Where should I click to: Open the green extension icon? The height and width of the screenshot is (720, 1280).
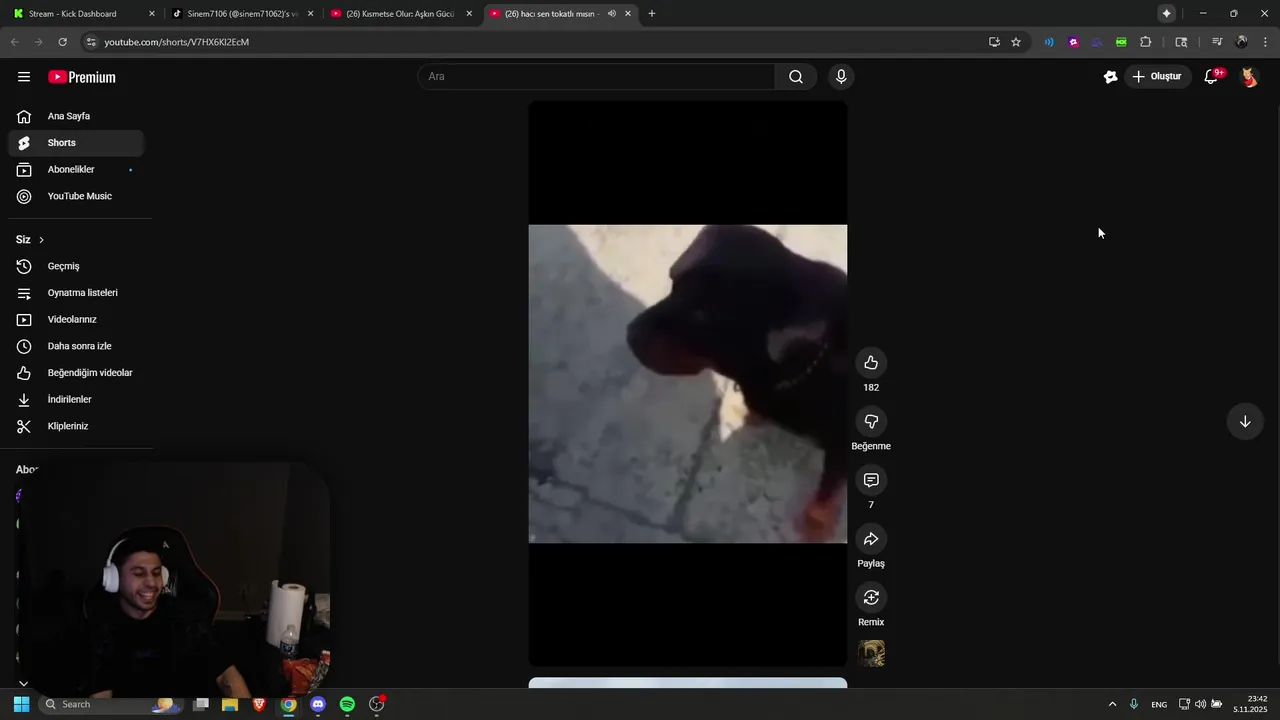tap(1121, 42)
